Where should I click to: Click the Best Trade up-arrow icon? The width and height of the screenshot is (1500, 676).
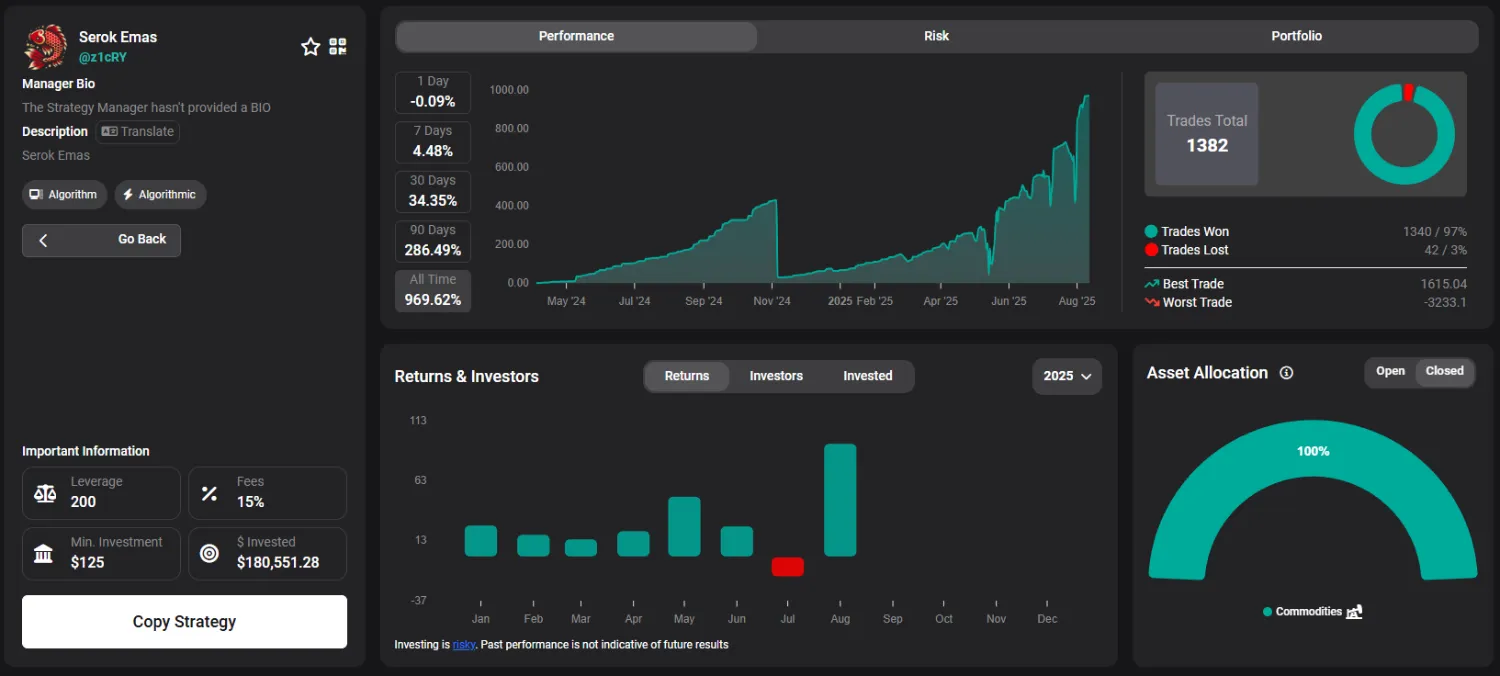(1152, 284)
